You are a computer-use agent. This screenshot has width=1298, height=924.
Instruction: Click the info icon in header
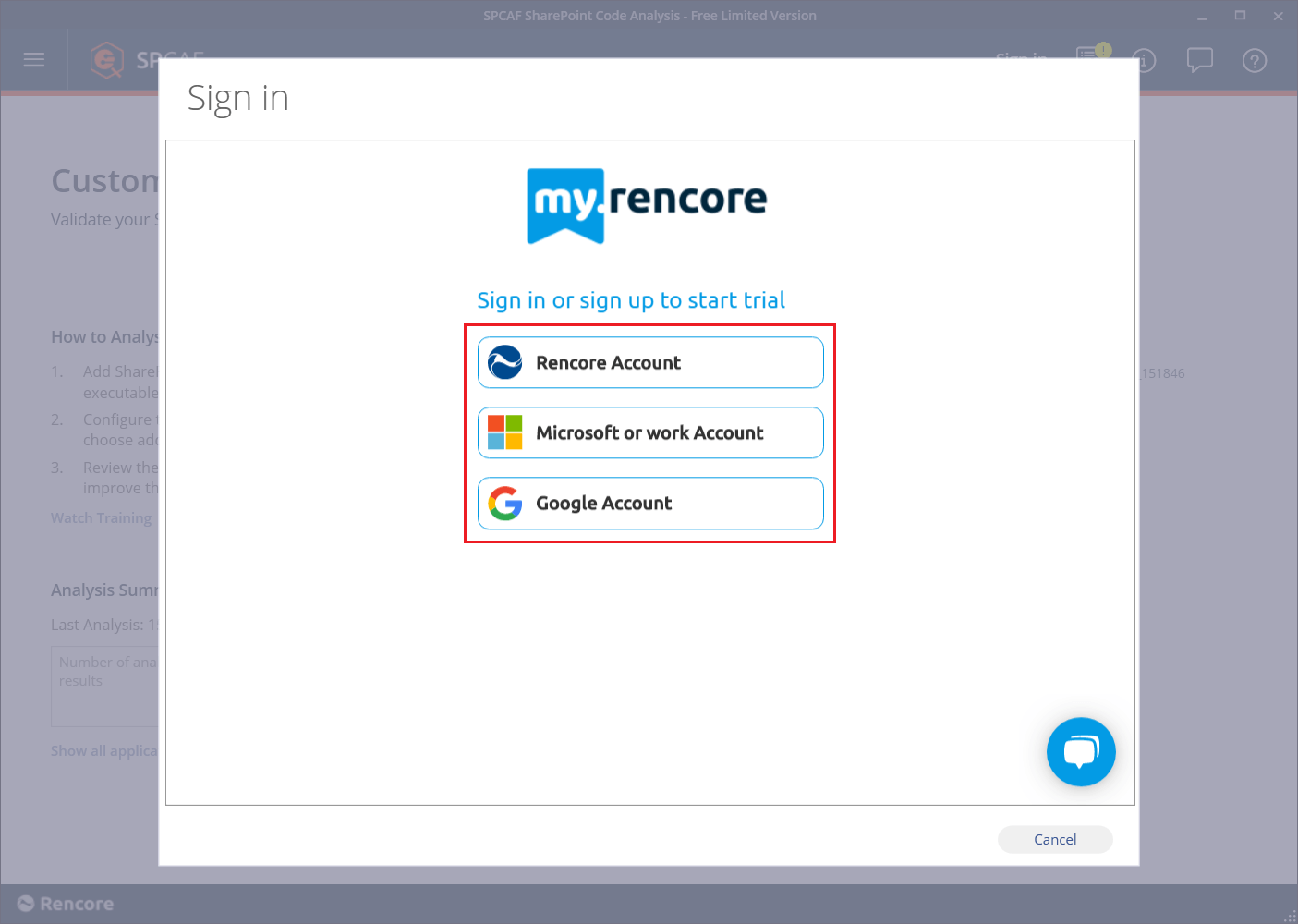point(1146,61)
